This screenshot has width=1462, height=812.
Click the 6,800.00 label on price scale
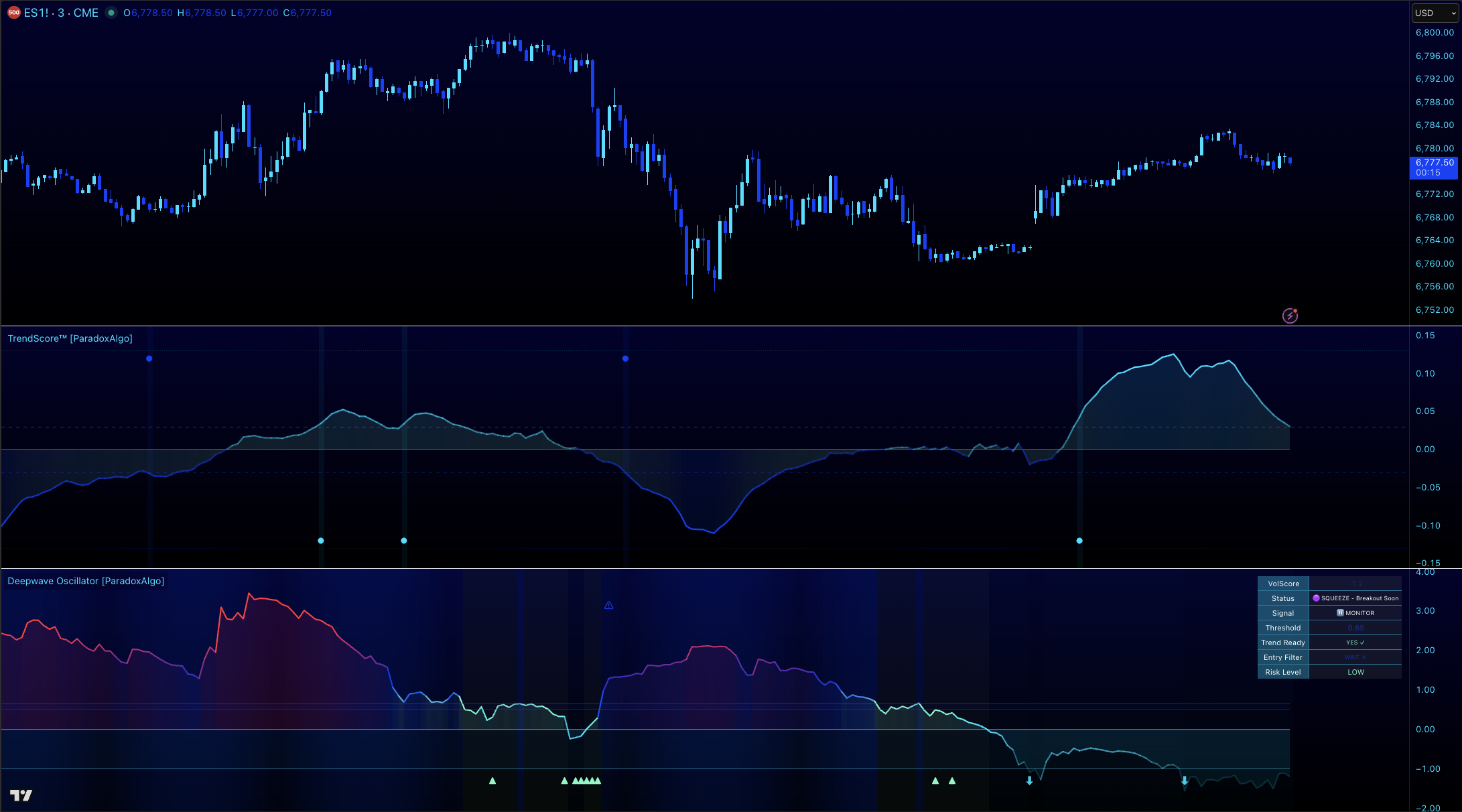(1434, 32)
